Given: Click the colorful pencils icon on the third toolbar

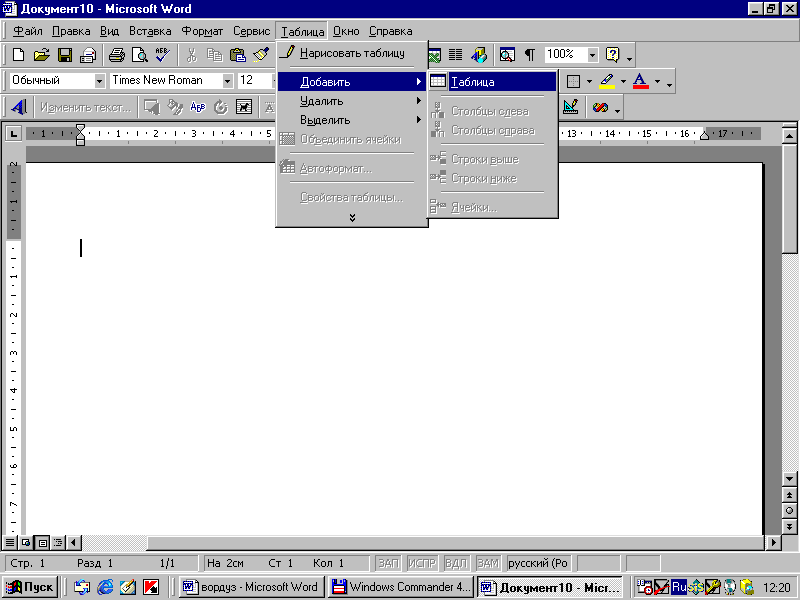Looking at the screenshot, I should tap(600, 107).
